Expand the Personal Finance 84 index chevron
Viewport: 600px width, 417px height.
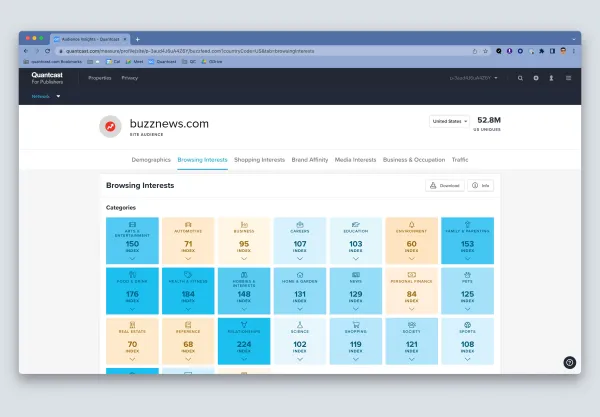pos(411,309)
